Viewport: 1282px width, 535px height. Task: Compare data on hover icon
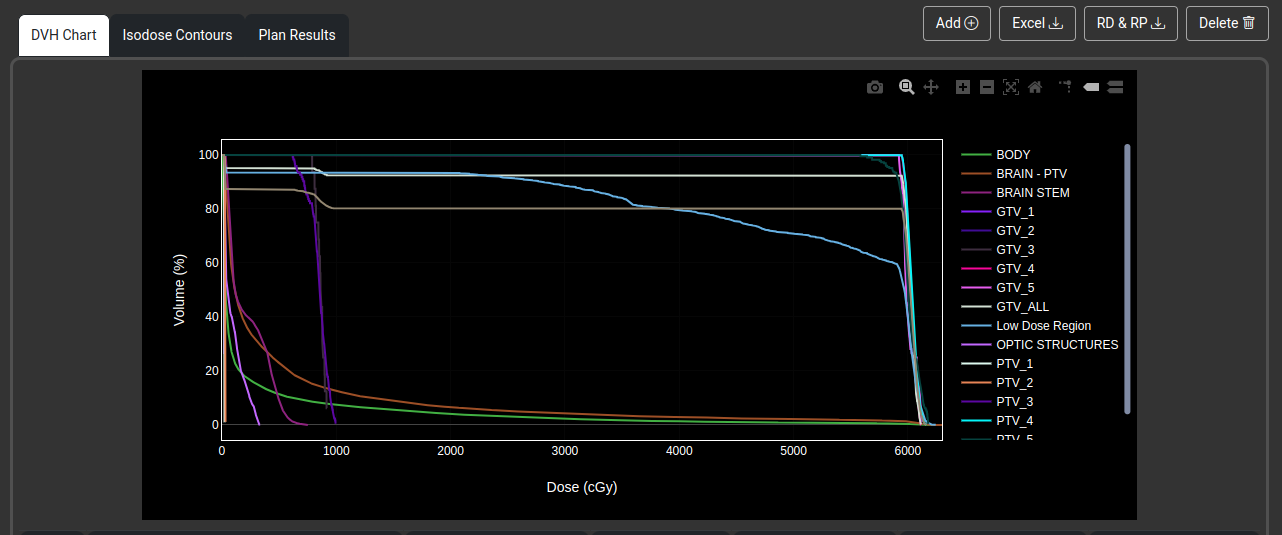pos(1115,88)
